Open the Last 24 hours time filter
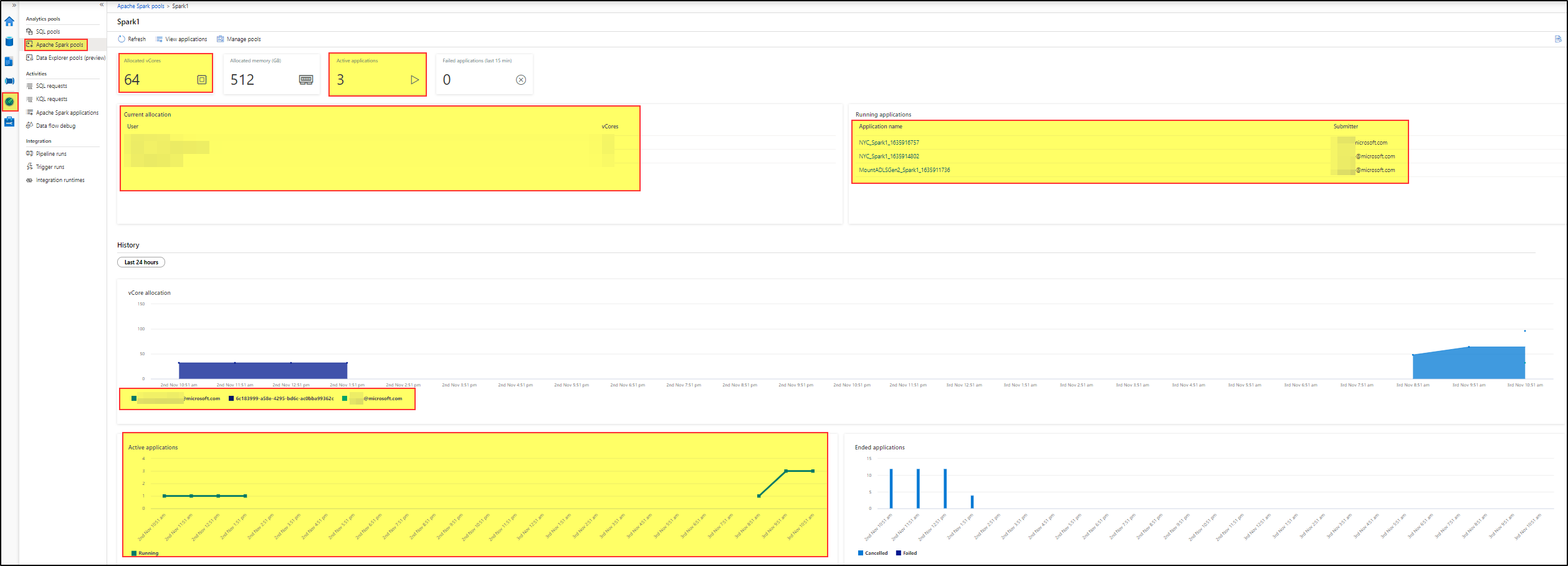 pyautogui.click(x=141, y=262)
